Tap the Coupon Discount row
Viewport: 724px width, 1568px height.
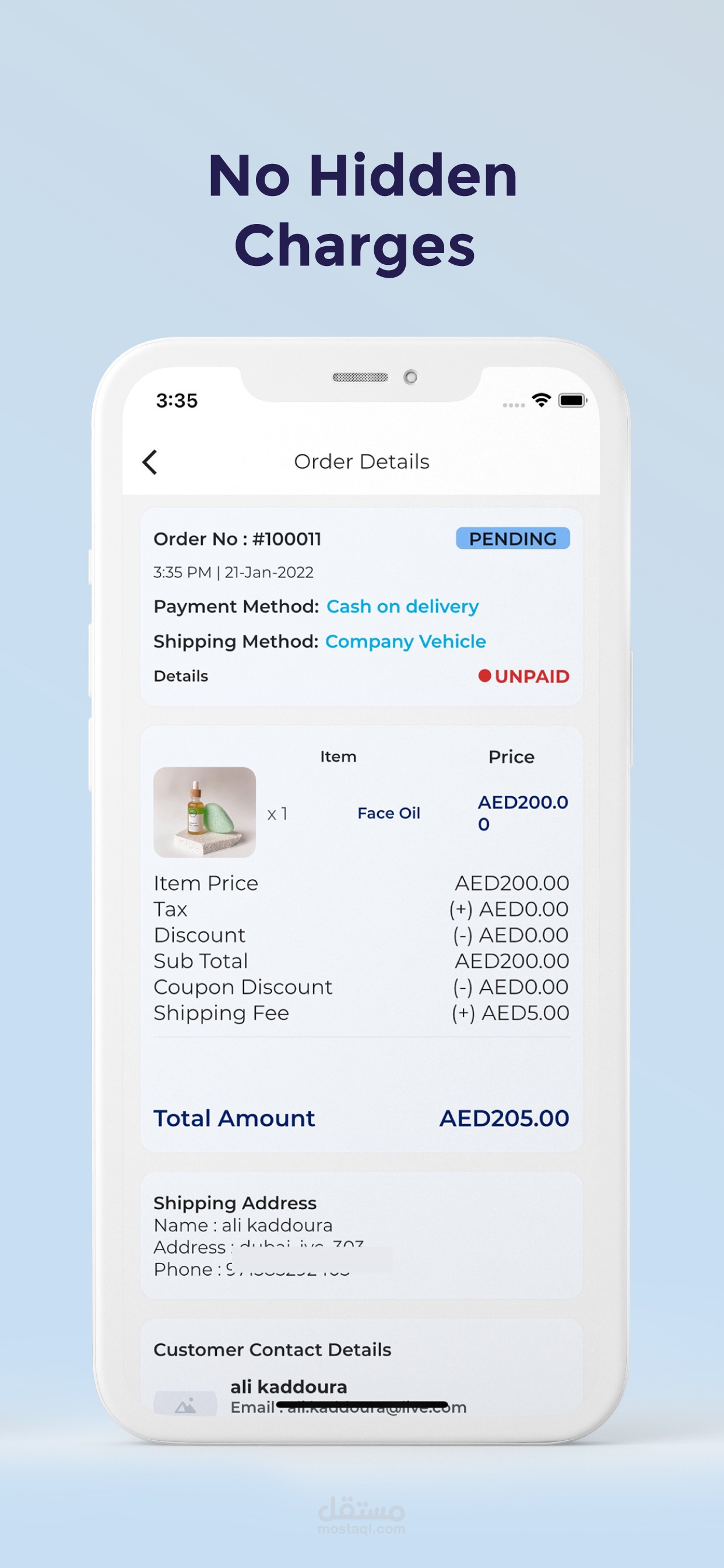click(361, 986)
